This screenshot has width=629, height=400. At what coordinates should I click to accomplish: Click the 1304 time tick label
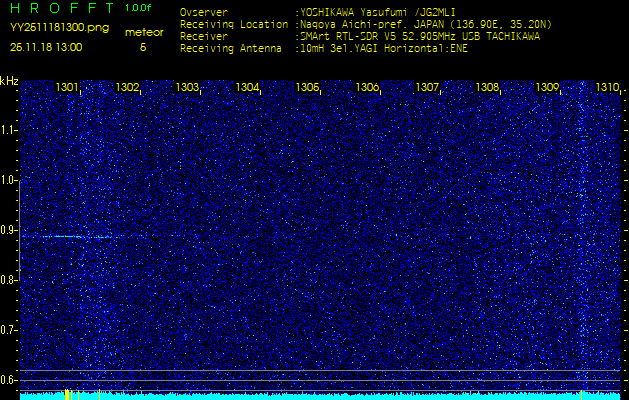[247, 88]
